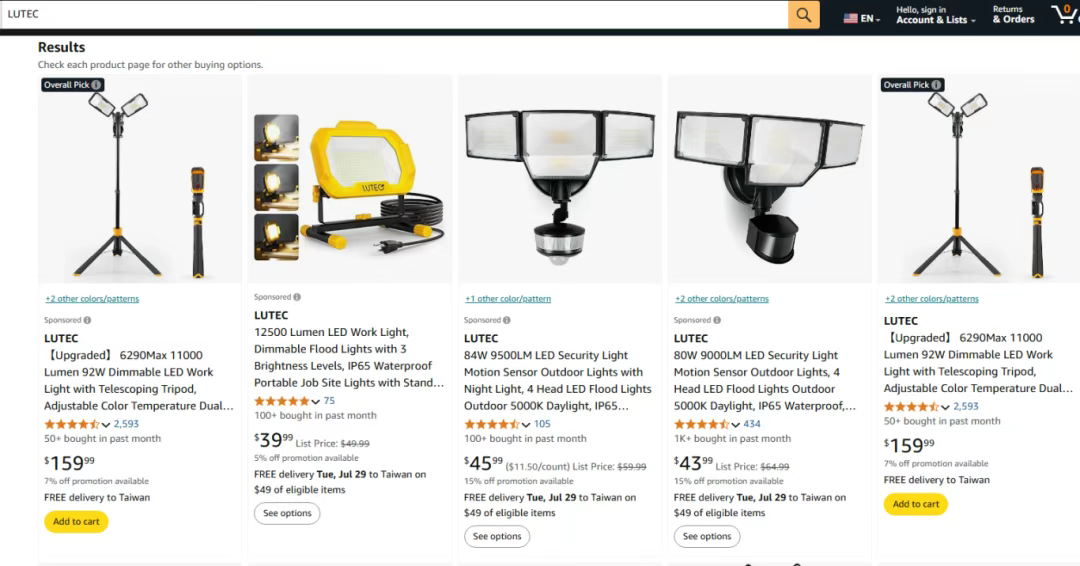The height and width of the screenshot is (566, 1080).
Task: Click the orange search magnifier button
Action: point(803,15)
